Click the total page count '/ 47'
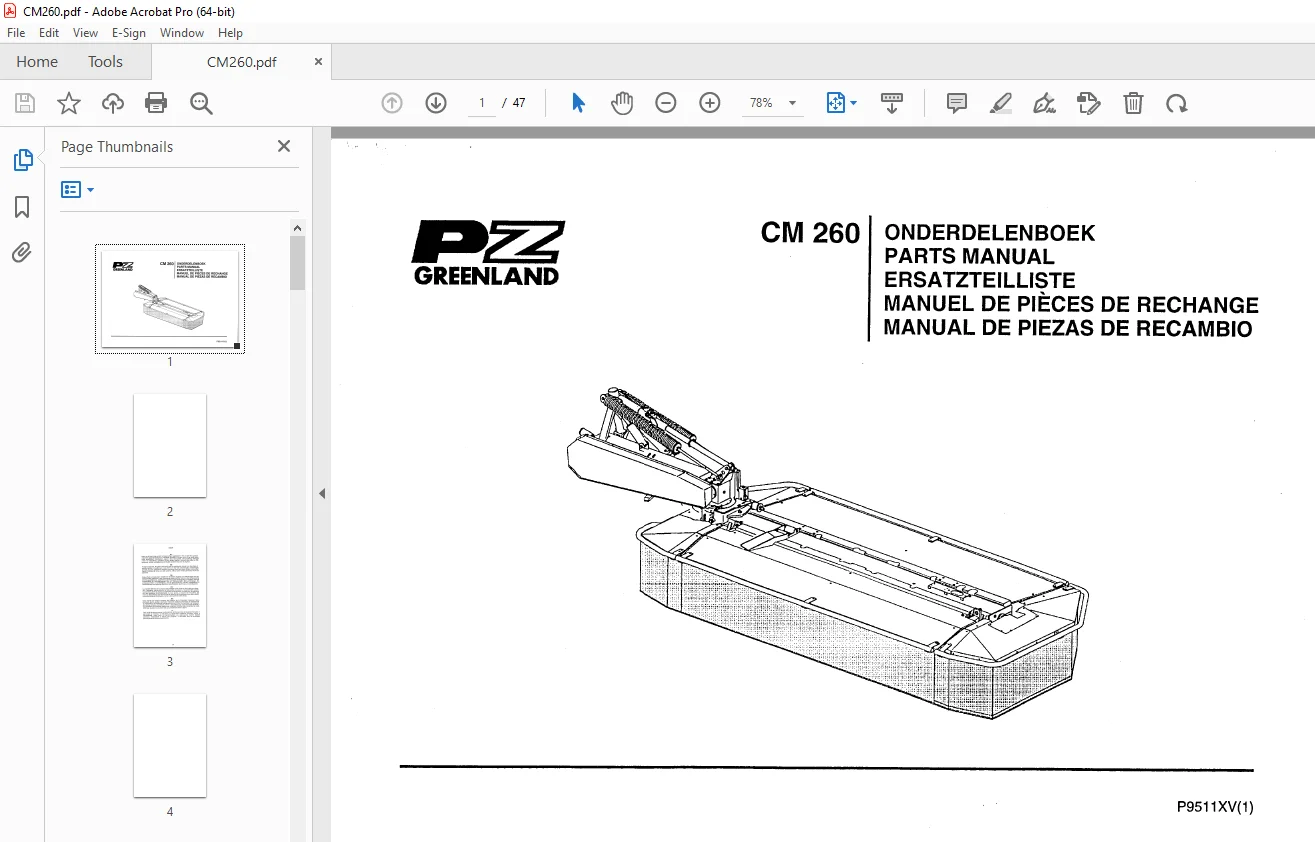Screen dimensions: 1315x842 point(515,103)
